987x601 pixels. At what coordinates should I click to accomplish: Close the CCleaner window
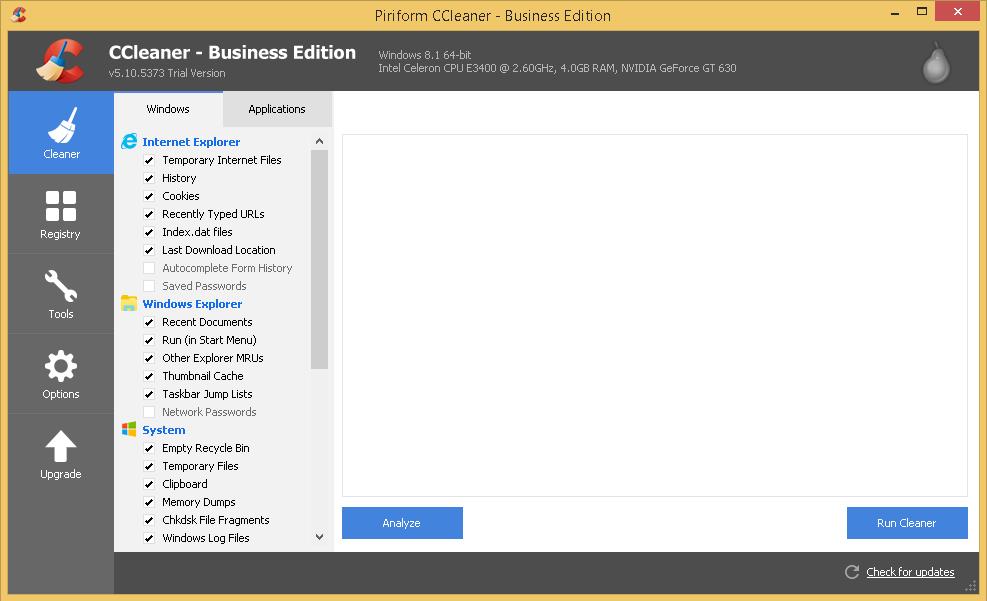click(x=957, y=12)
